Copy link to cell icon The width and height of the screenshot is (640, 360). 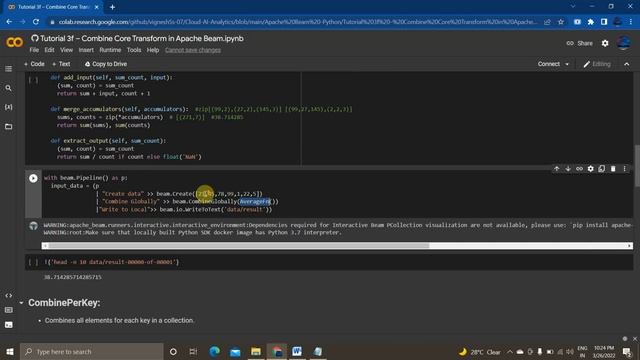tap(579, 169)
